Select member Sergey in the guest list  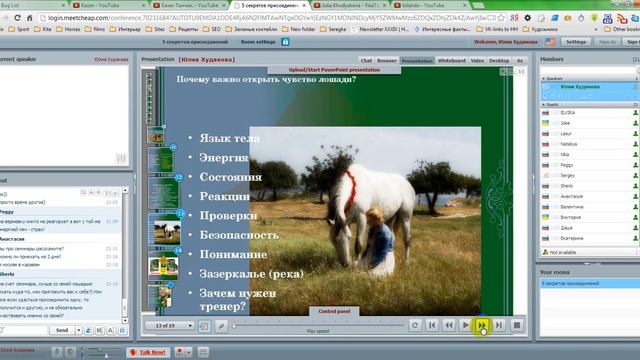(589, 176)
